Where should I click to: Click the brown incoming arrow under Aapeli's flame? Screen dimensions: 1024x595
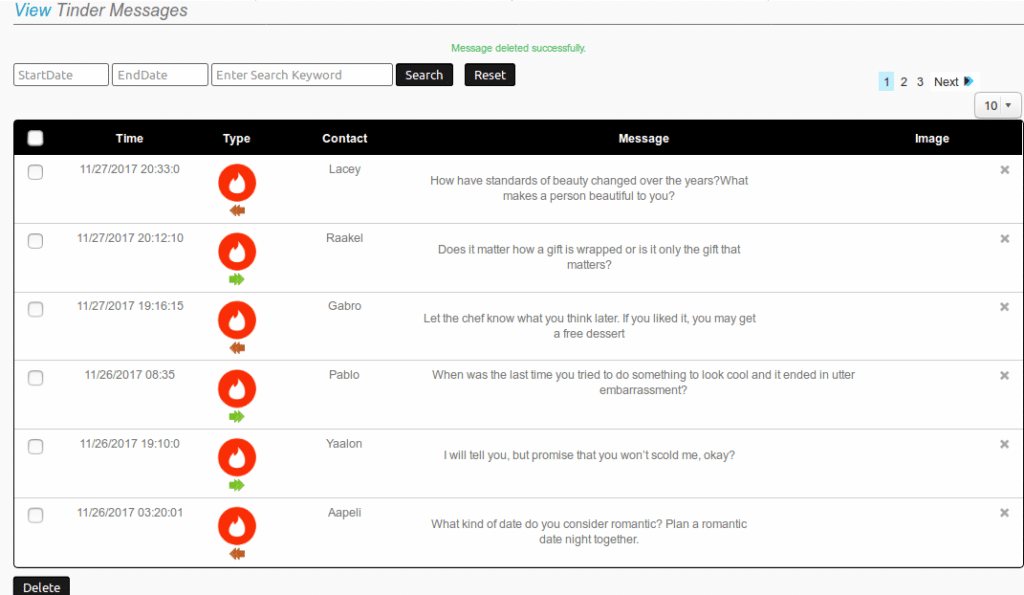pyautogui.click(x=237, y=554)
